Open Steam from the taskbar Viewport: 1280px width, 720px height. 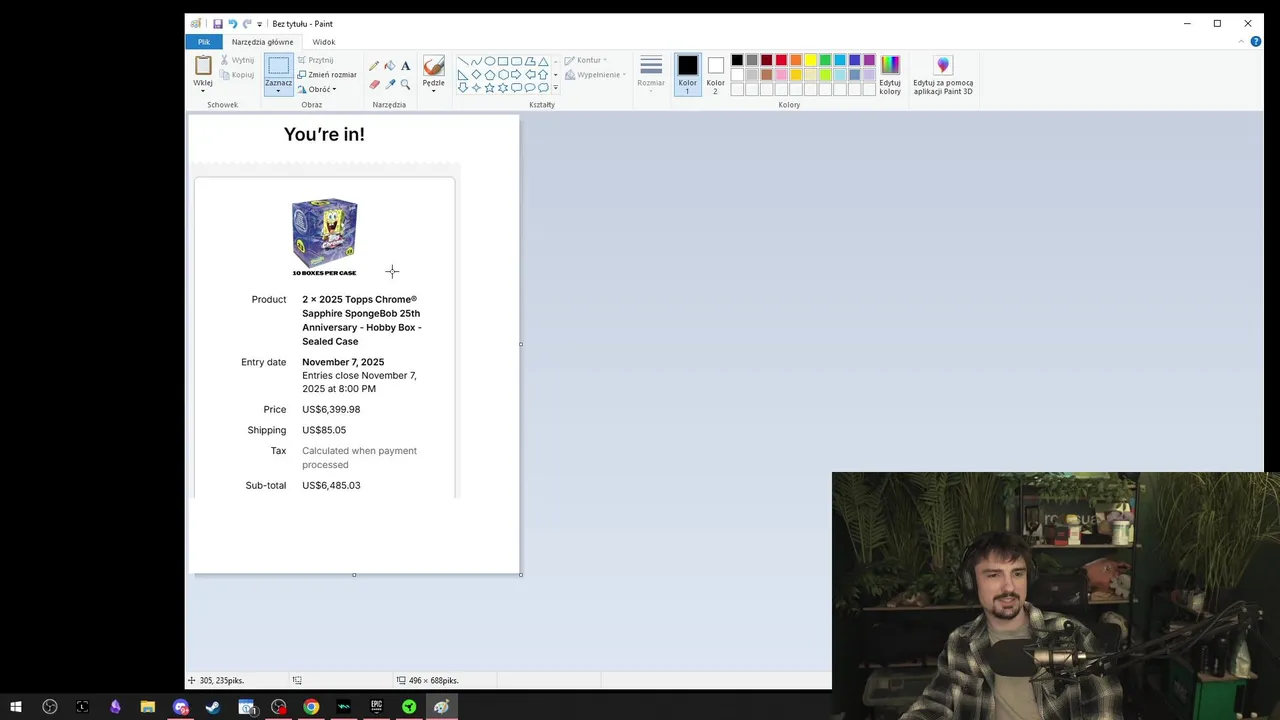(x=213, y=707)
